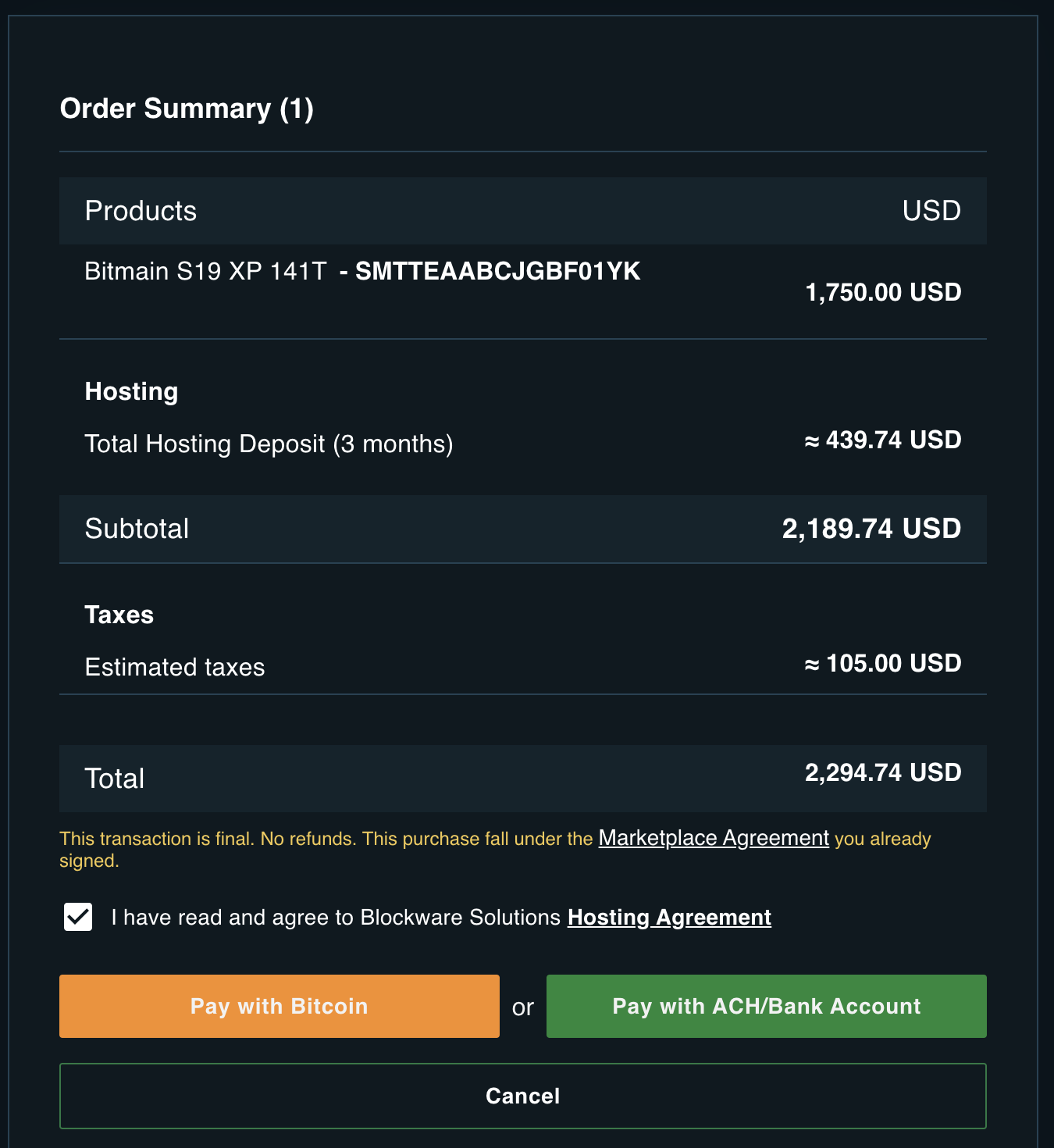Click the 1,750.00 USD product price
Viewport: 1054px width, 1148px height.
tap(882, 292)
